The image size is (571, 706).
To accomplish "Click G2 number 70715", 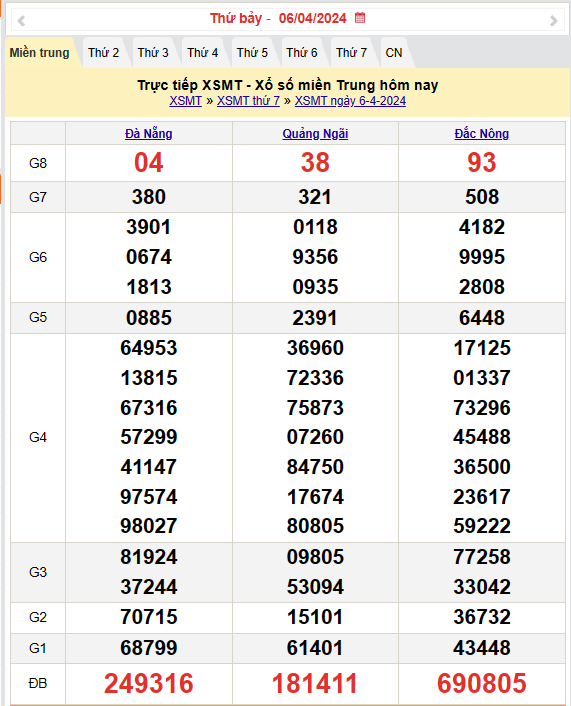I will [149, 617].
